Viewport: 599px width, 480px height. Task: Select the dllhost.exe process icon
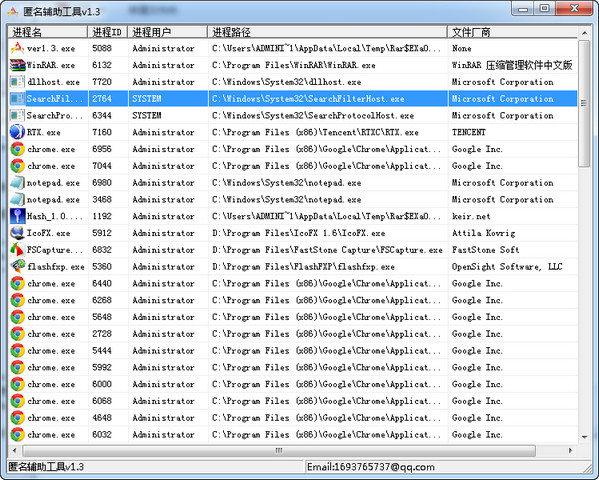(17, 82)
